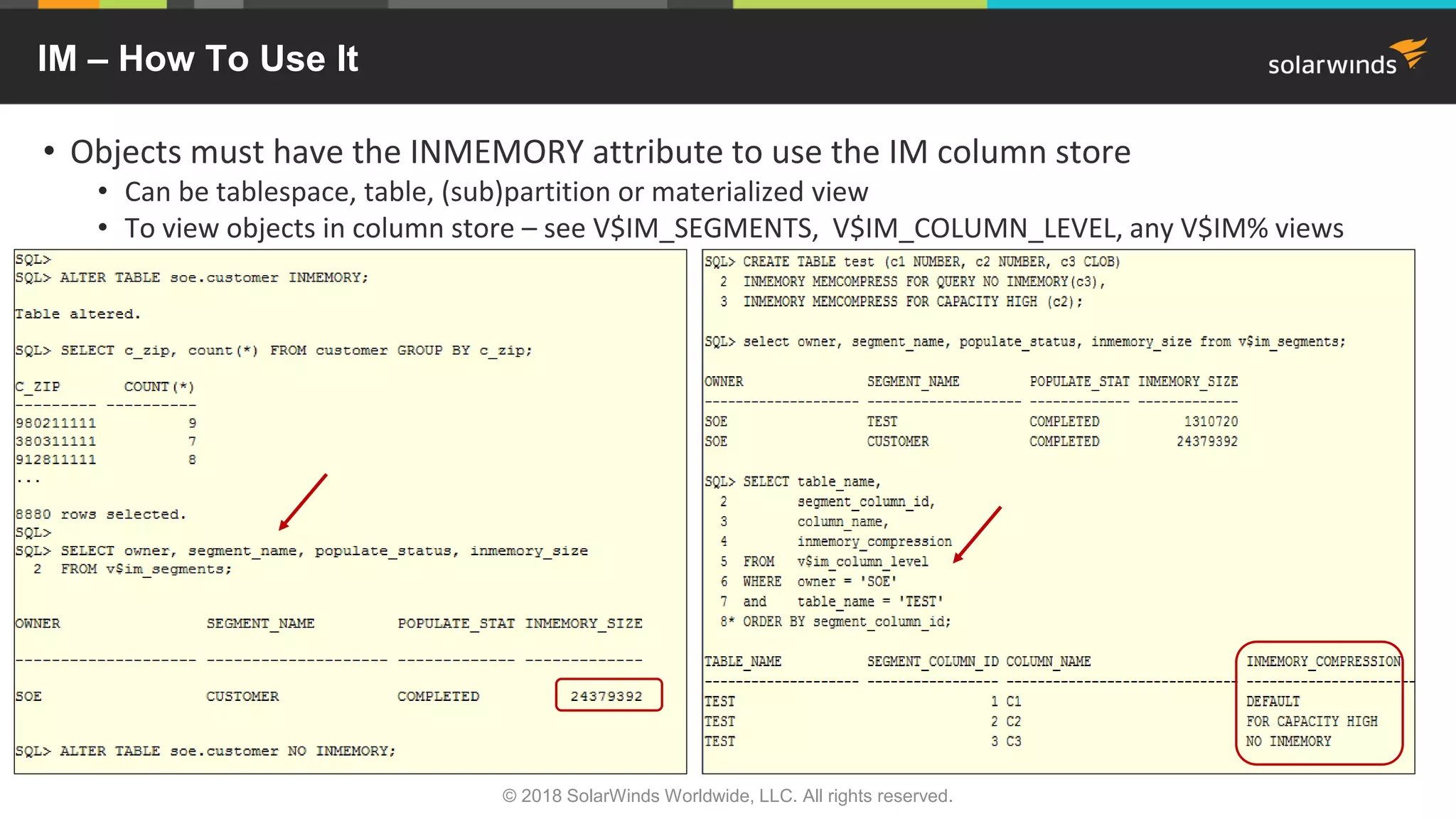
Task: Click the highlighted value 24379392 in left panel
Action: (606, 696)
